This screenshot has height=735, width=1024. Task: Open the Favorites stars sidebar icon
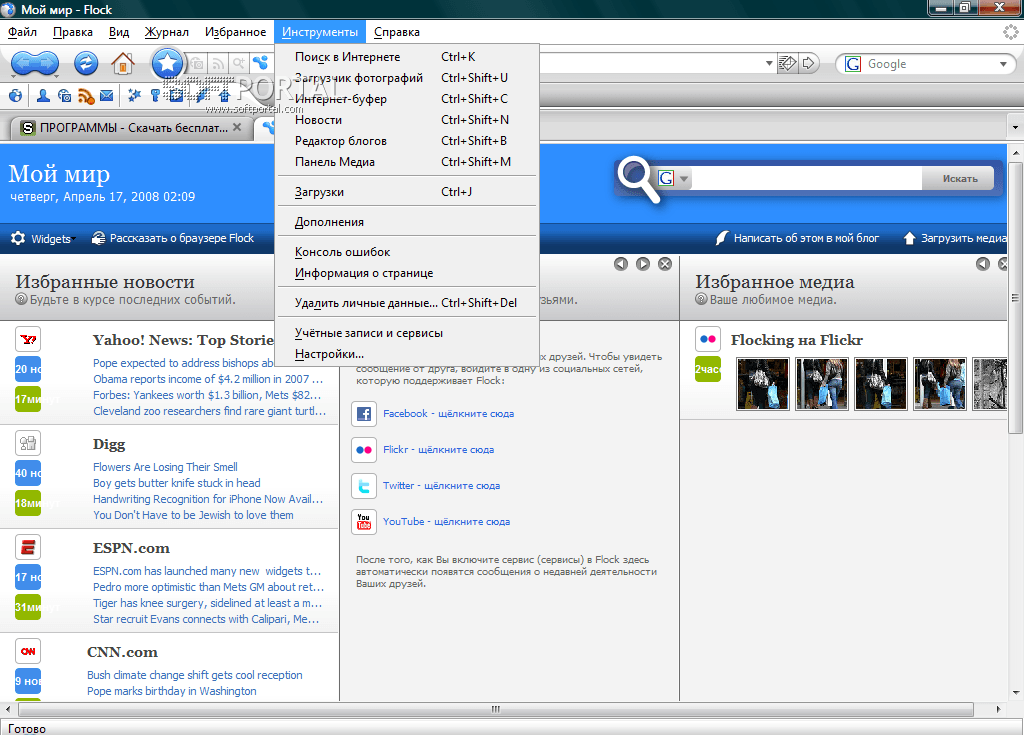(x=135, y=96)
